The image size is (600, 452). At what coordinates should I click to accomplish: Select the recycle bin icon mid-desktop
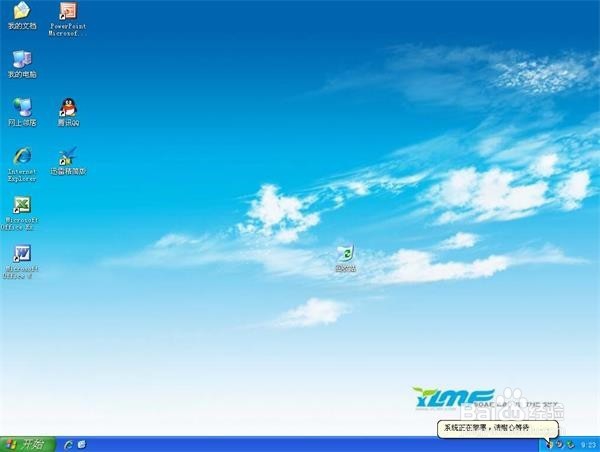point(346,259)
